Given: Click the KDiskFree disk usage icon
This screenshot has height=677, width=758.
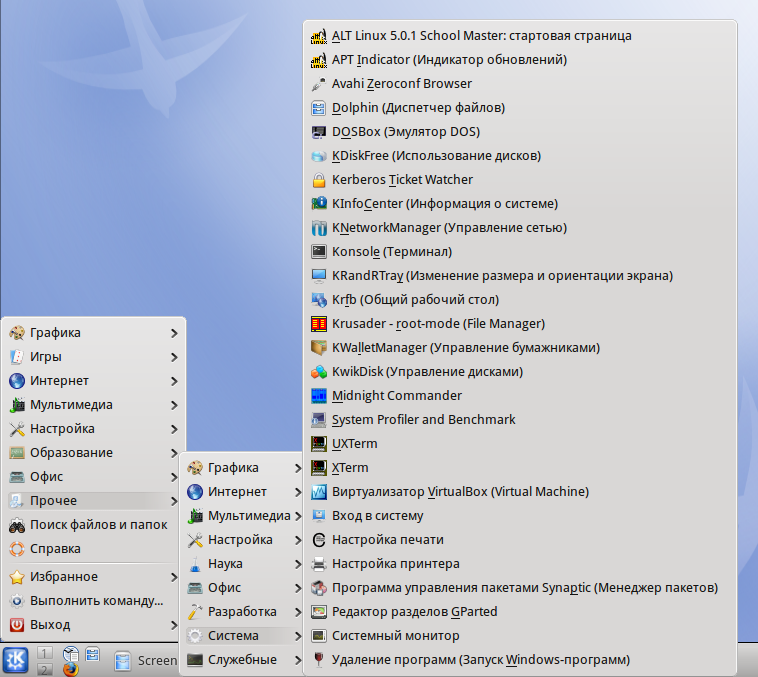Looking at the screenshot, I should (x=319, y=156).
